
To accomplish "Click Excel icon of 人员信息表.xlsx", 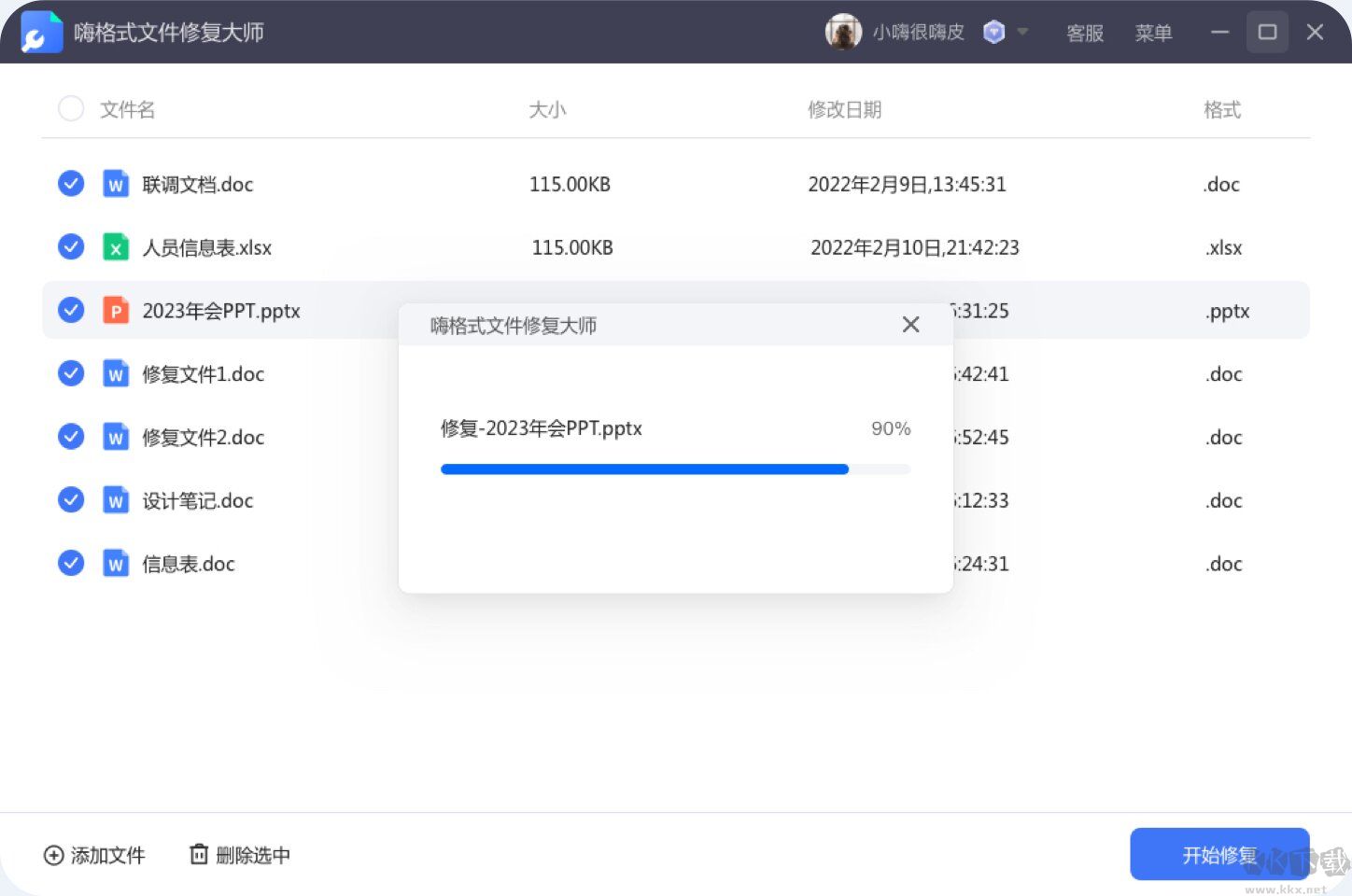I will 115,247.
